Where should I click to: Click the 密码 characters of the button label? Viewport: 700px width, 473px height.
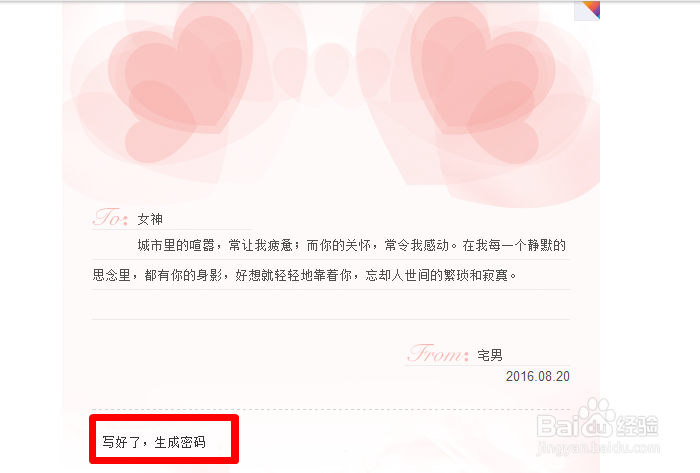[x=192, y=442]
